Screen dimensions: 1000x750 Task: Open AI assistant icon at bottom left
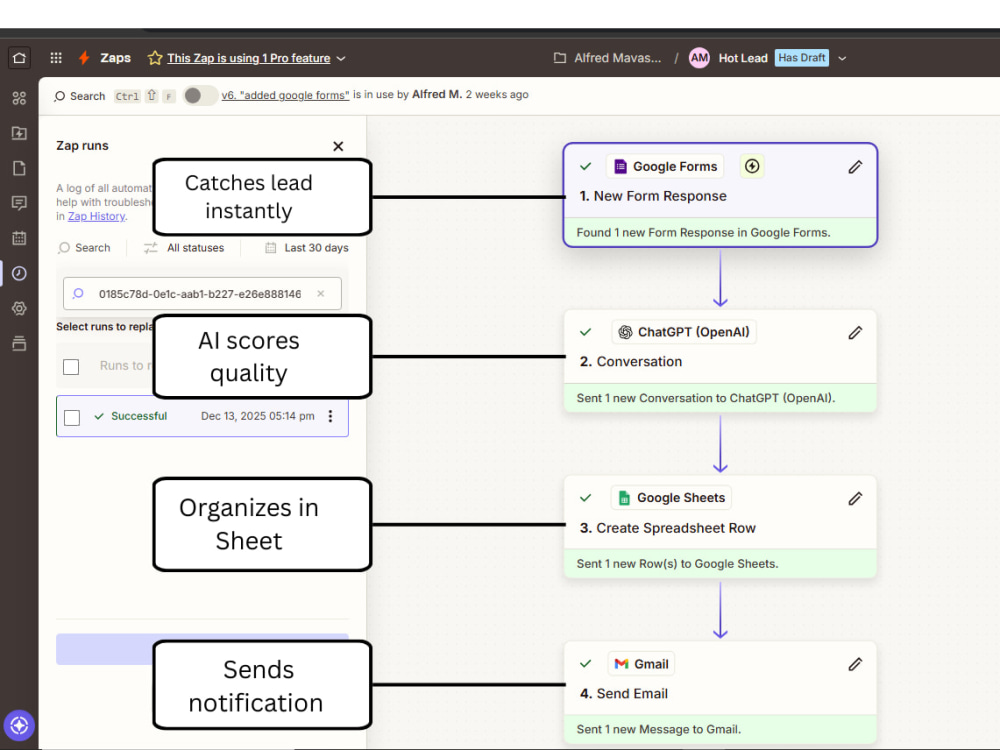[x=19, y=725]
